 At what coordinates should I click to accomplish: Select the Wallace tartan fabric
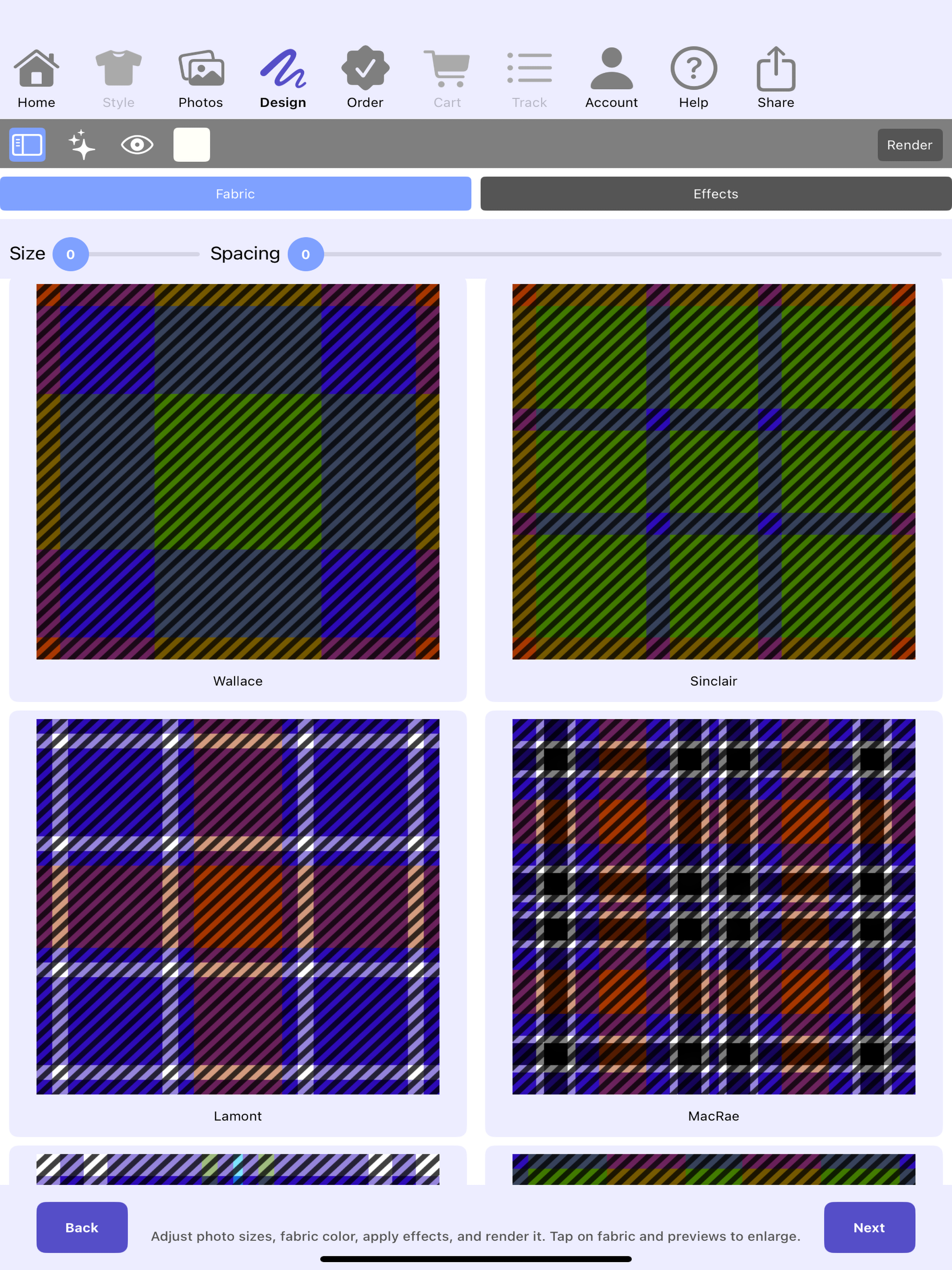pyautogui.click(x=238, y=471)
